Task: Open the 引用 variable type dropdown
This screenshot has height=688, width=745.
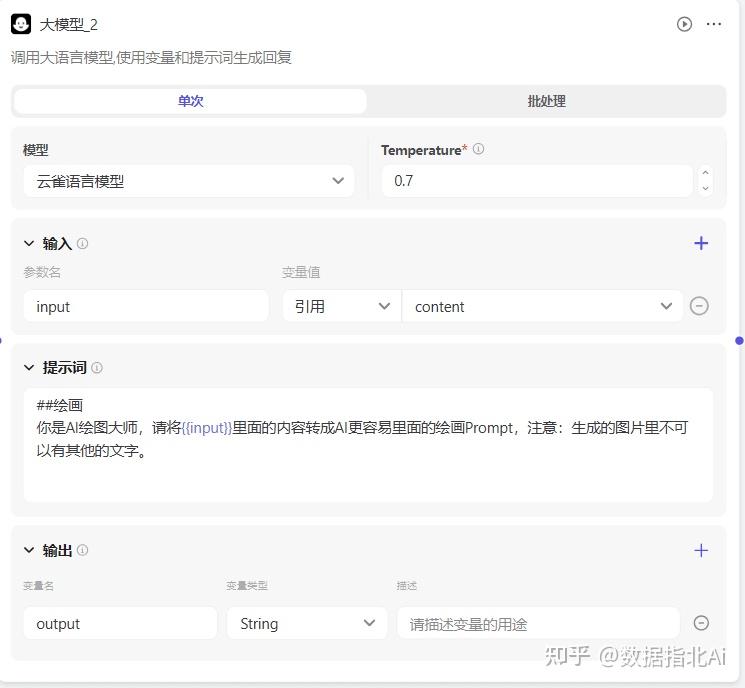Action: point(342,306)
